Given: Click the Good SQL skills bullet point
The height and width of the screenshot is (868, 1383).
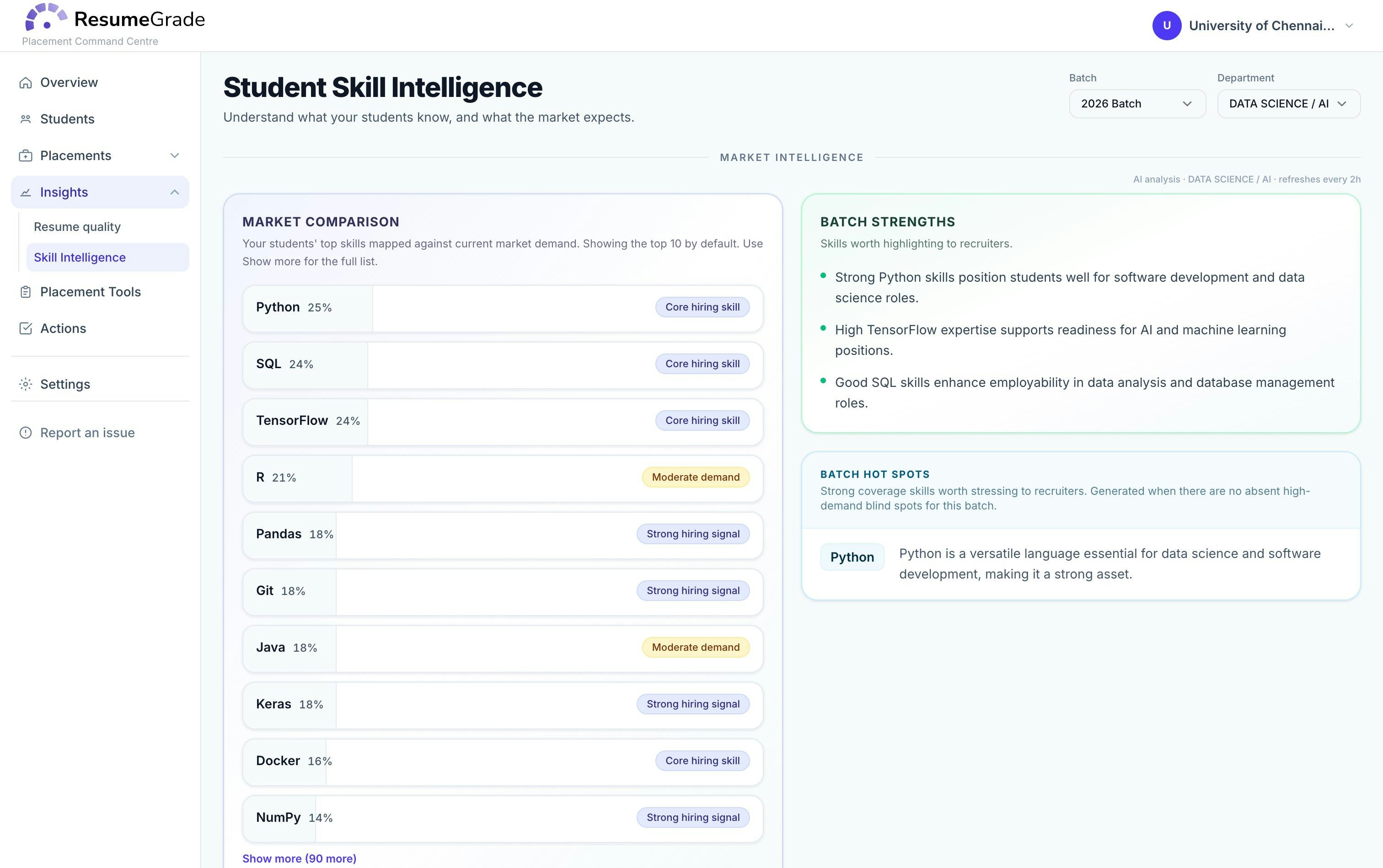Looking at the screenshot, I should [1084, 393].
